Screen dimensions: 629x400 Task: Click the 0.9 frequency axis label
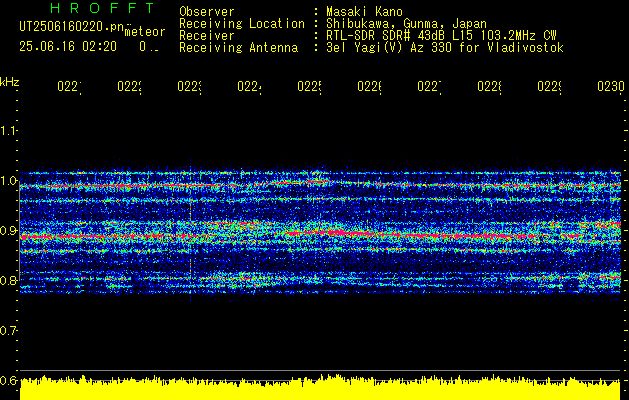pos(9,230)
